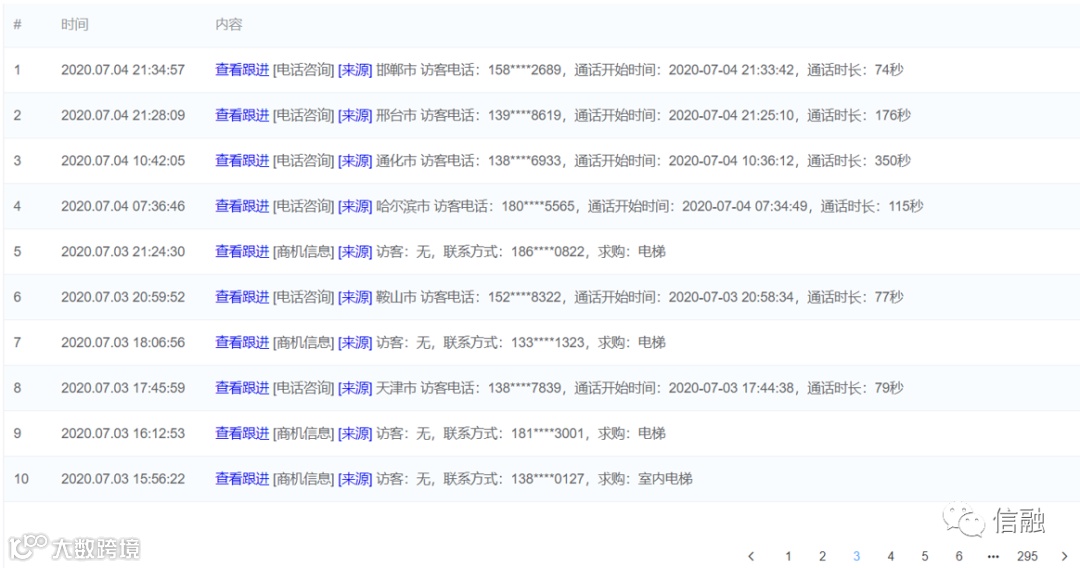Select timestamp 2020.07.04 10:42:05
The height and width of the screenshot is (568, 1080).
[123, 160]
